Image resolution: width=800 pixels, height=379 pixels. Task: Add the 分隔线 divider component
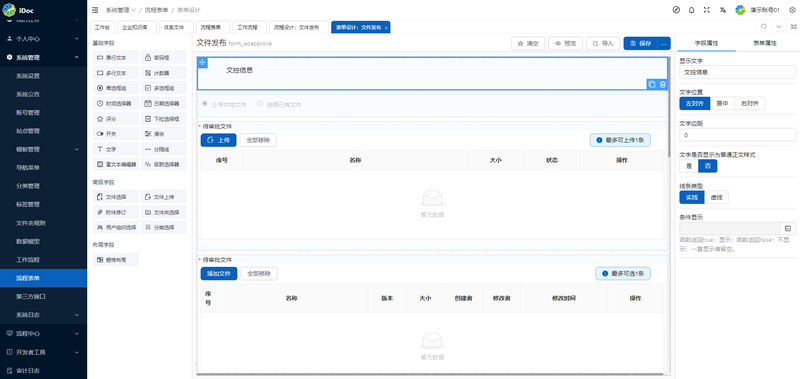click(163, 149)
